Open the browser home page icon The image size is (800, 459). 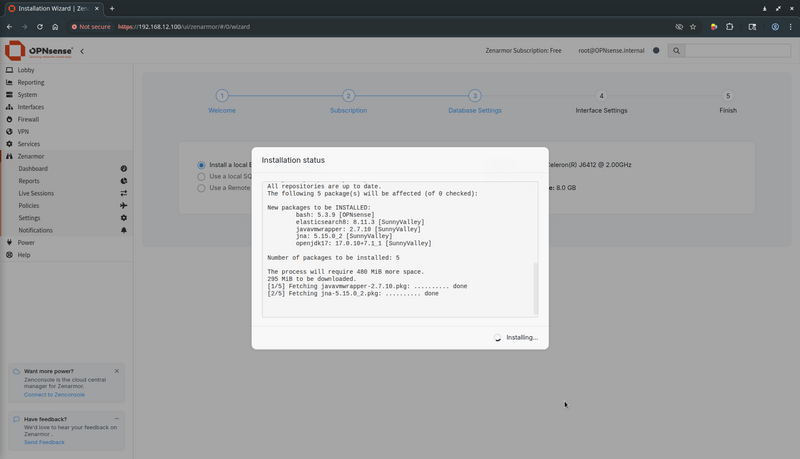pos(55,27)
